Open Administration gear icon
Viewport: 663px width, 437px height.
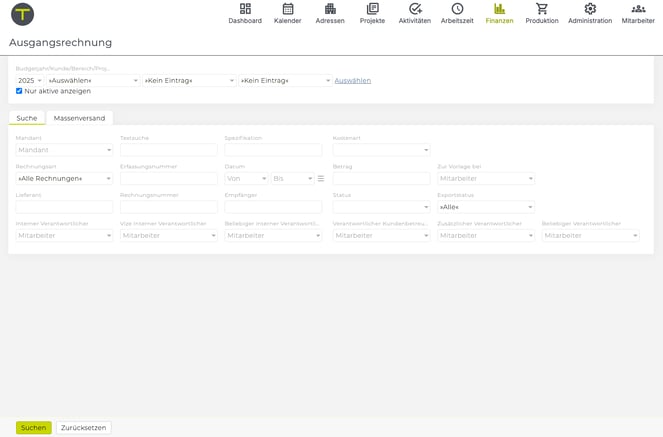(x=590, y=9)
